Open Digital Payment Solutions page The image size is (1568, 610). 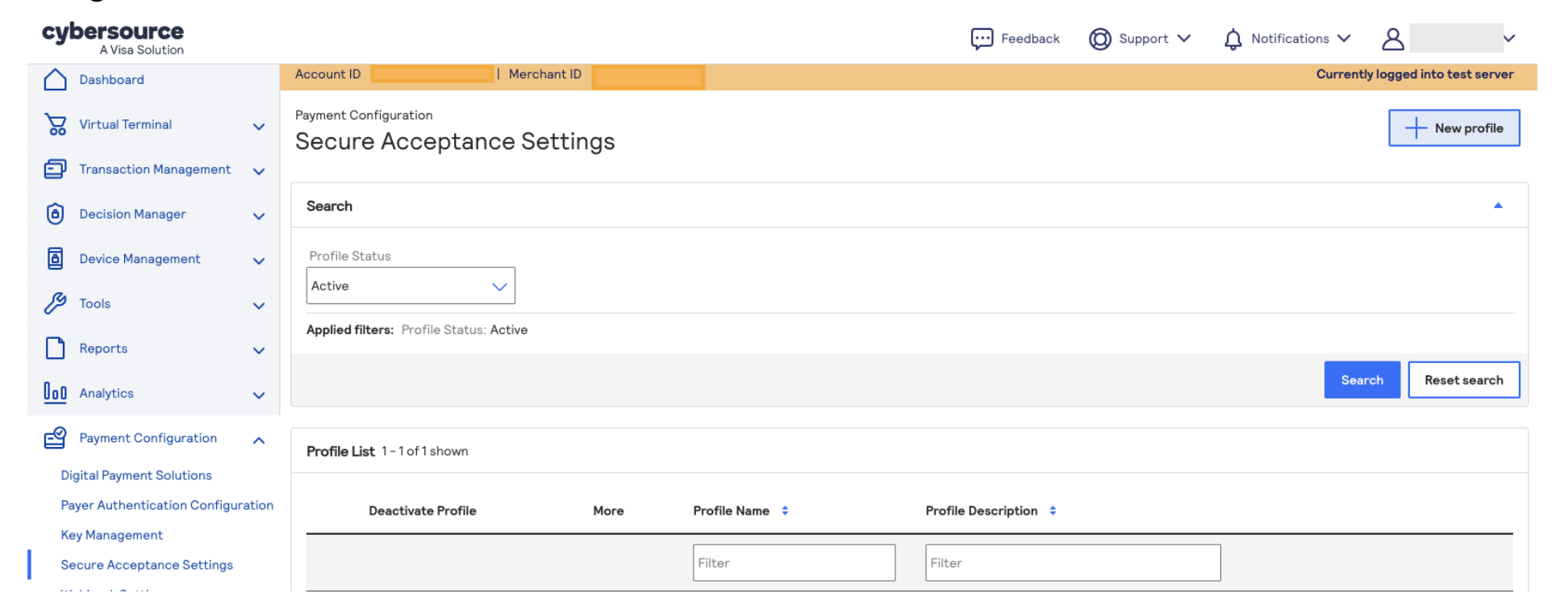coord(136,475)
